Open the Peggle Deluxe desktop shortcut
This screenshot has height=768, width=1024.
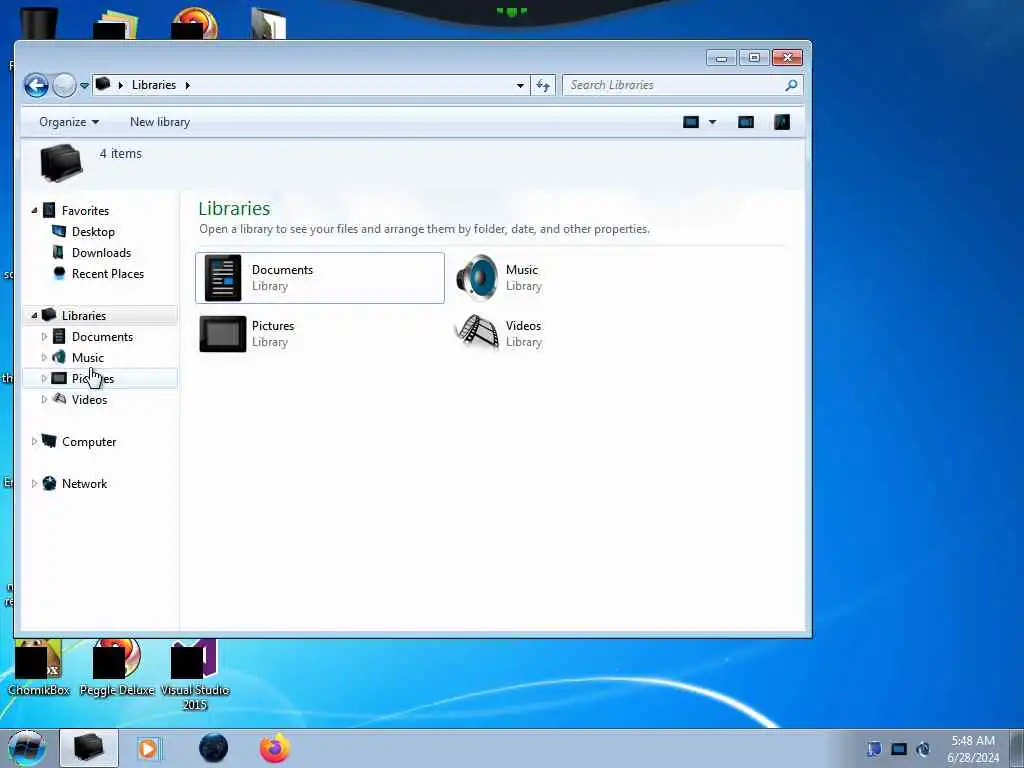pos(117,668)
